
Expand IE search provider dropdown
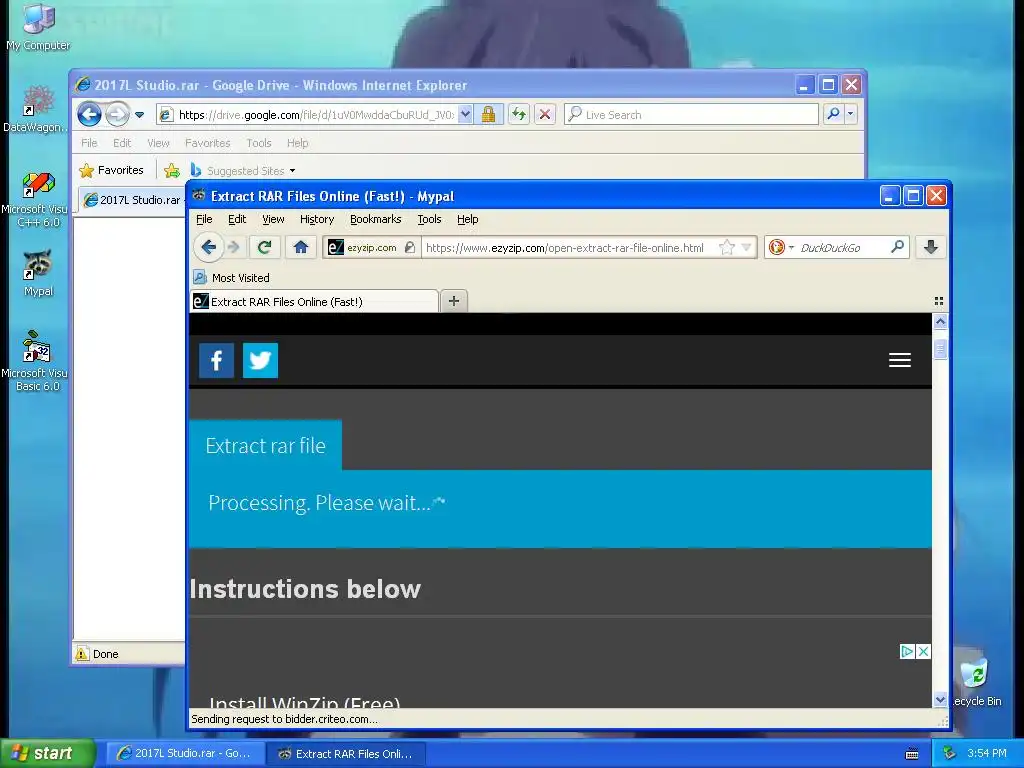(x=850, y=114)
